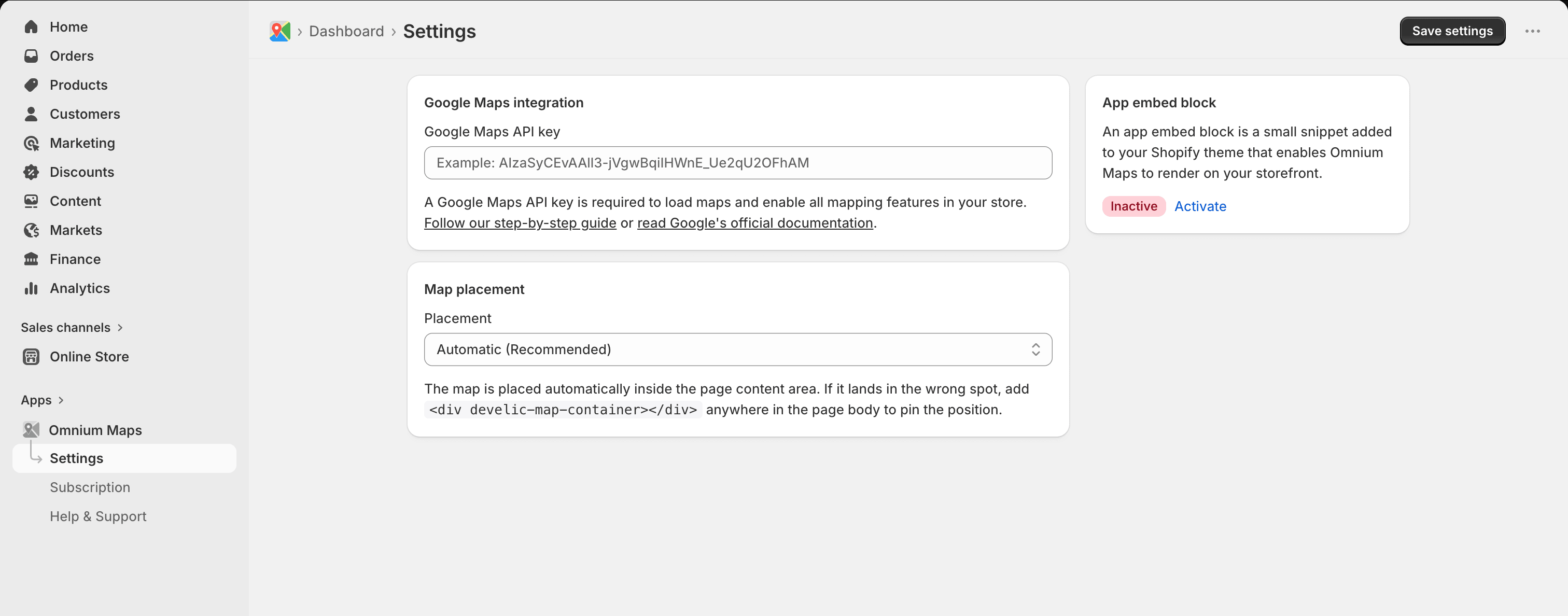Open the Omnium Maps app icon
The width and height of the screenshot is (1568, 616).
point(32,430)
